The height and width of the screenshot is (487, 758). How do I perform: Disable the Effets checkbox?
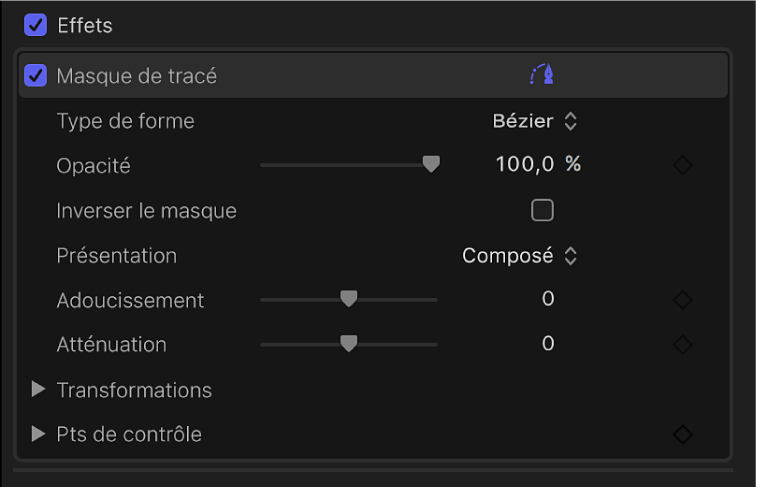[x=36, y=25]
